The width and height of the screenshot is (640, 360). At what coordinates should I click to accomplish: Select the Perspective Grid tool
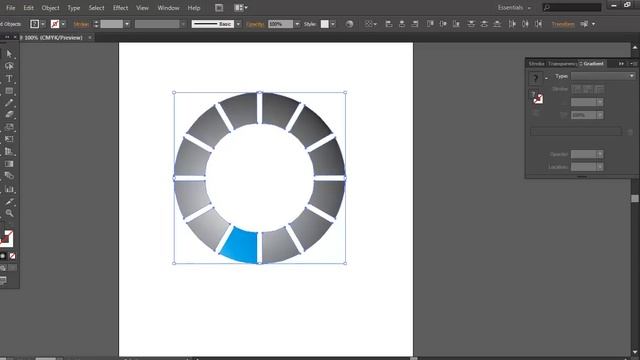click(x=9, y=151)
